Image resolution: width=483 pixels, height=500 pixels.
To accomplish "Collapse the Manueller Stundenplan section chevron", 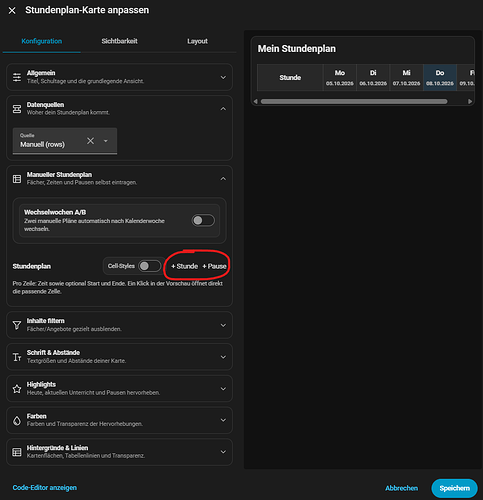I will (x=223, y=179).
